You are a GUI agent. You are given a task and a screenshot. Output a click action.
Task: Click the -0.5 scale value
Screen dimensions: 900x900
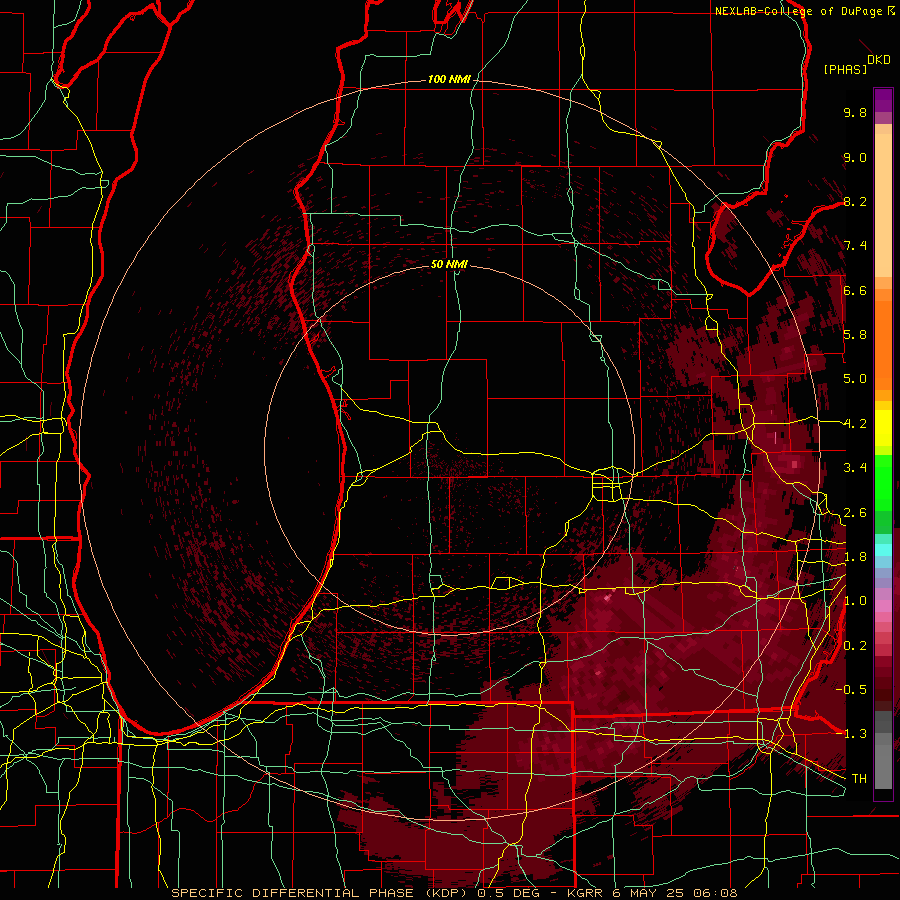coord(852,690)
